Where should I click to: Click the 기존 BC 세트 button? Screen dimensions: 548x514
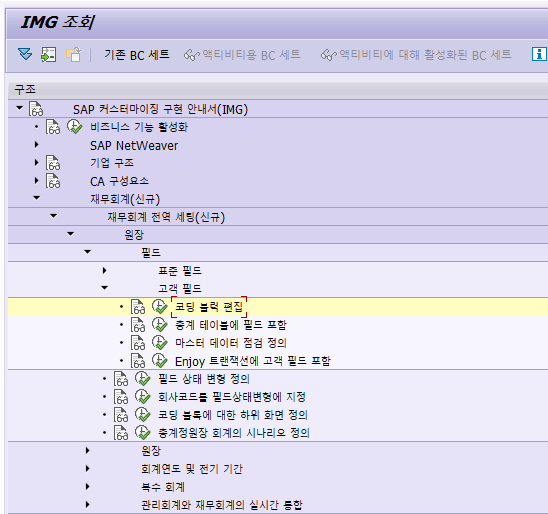(137, 55)
